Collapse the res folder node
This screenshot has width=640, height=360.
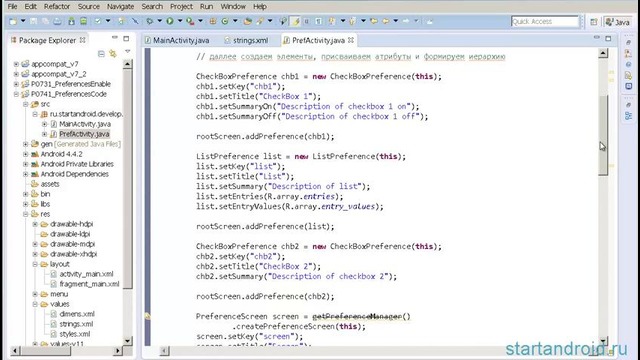[26, 214]
